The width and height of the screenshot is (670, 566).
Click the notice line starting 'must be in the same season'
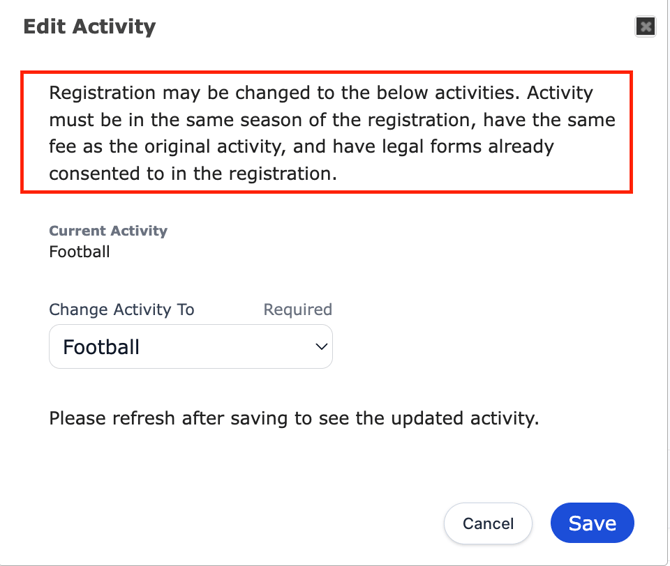[332, 120]
